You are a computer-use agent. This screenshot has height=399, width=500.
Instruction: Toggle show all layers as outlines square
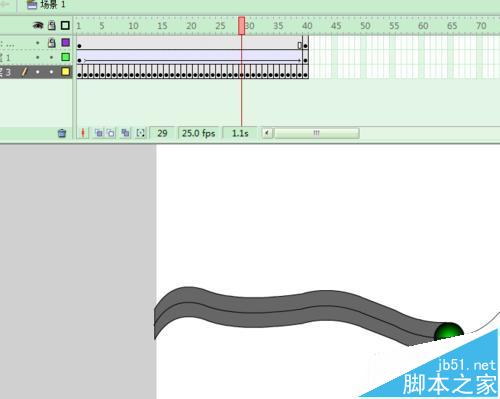(65, 25)
